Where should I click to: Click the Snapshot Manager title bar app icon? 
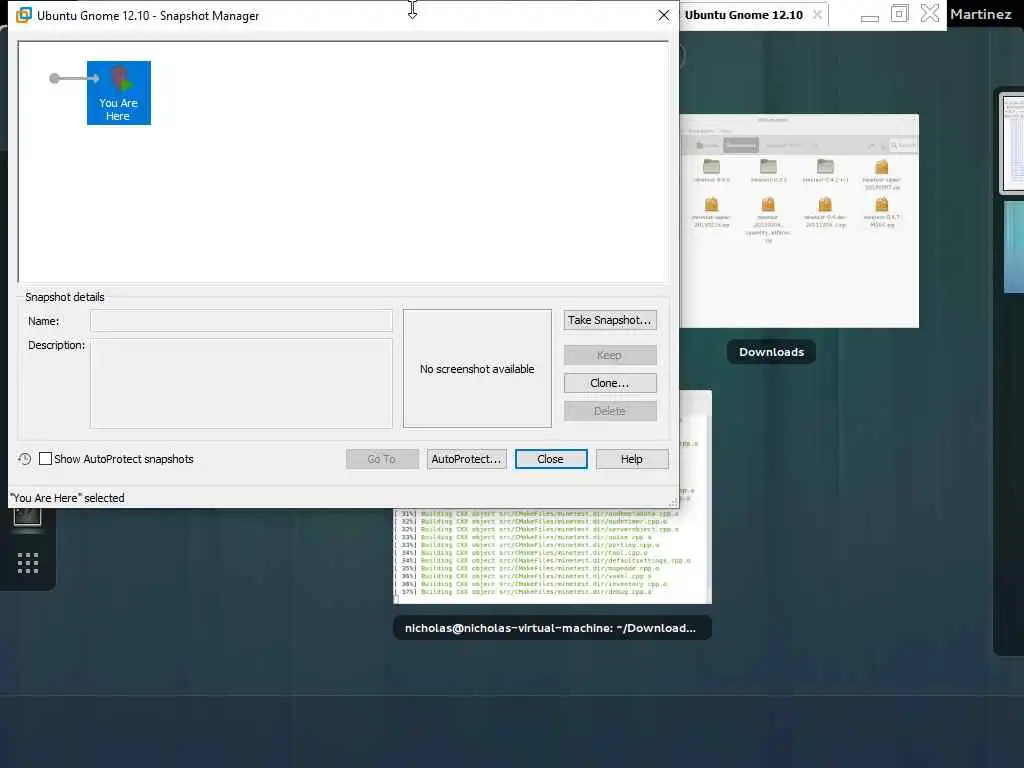point(24,15)
